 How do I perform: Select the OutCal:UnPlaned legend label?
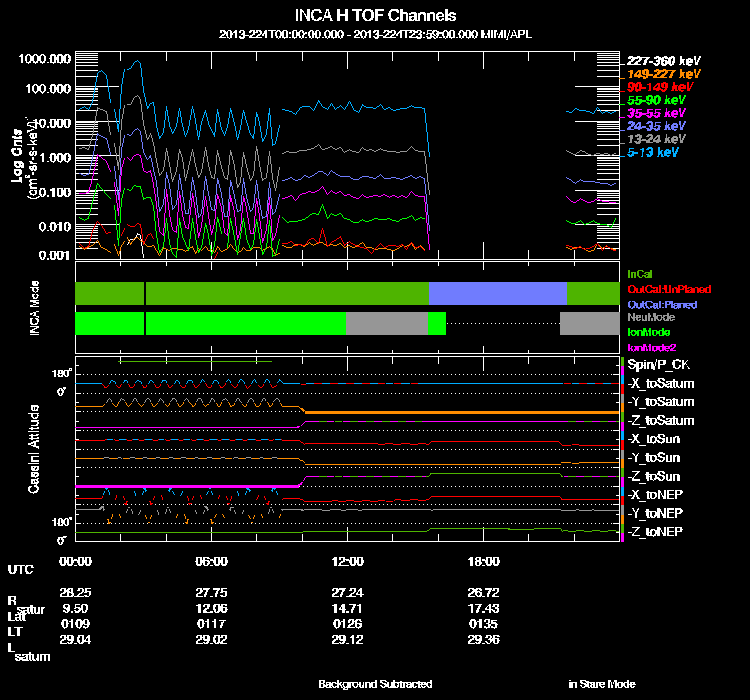(x=662, y=288)
